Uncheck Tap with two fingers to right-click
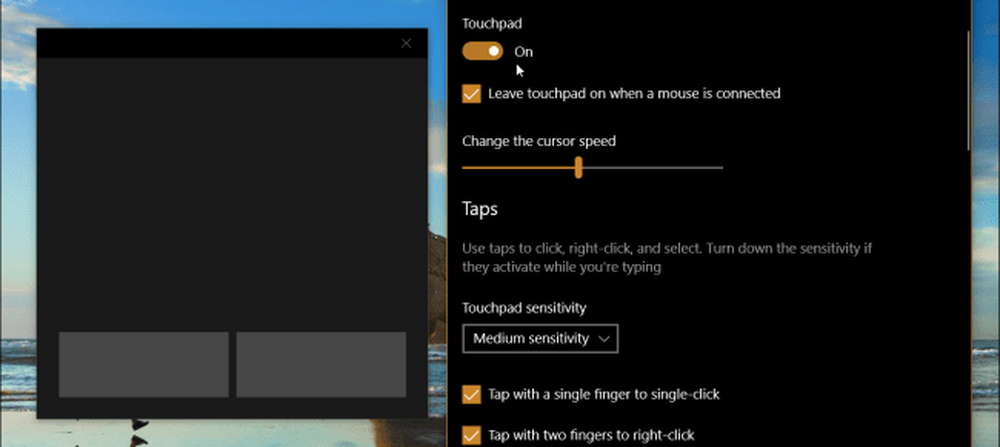This screenshot has width=1000, height=447. (471, 436)
